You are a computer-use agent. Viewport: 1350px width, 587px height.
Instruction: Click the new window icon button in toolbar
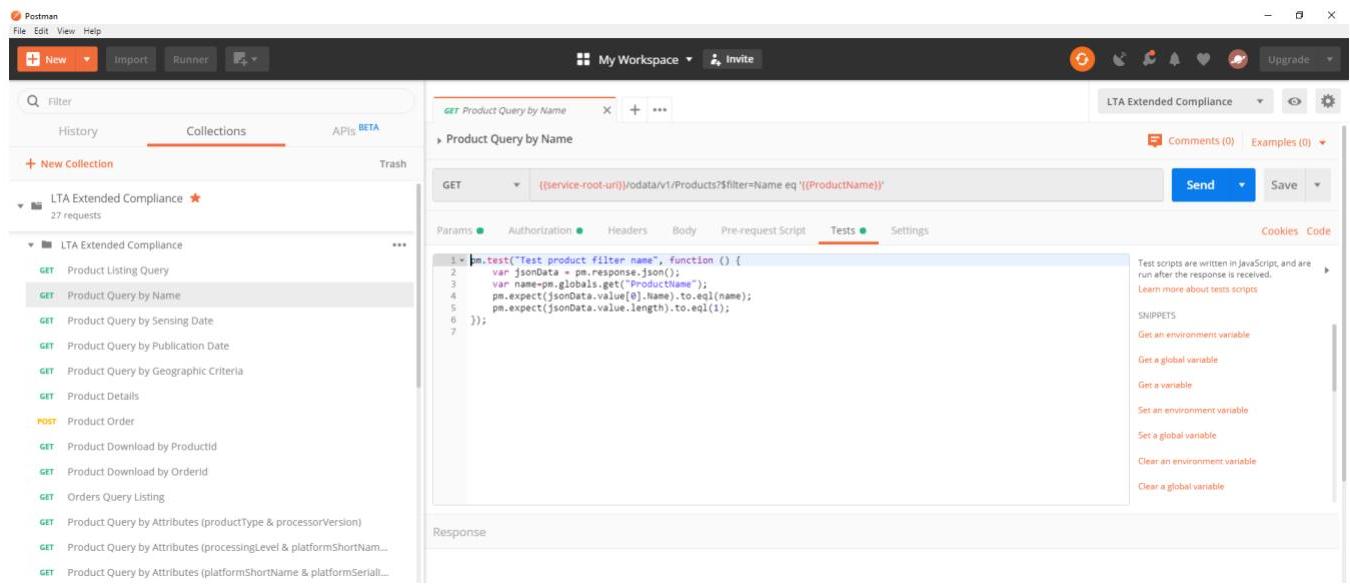point(247,60)
